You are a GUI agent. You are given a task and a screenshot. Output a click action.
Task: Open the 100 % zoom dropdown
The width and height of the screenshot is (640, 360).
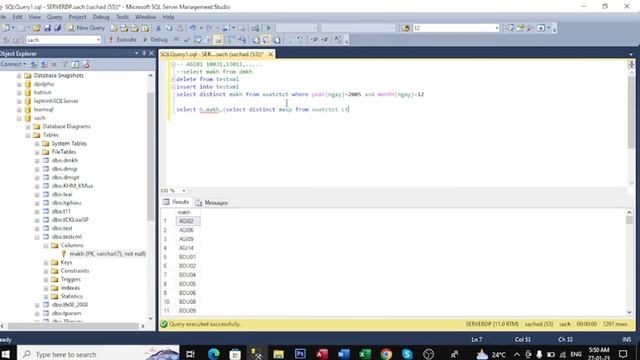click(x=184, y=191)
